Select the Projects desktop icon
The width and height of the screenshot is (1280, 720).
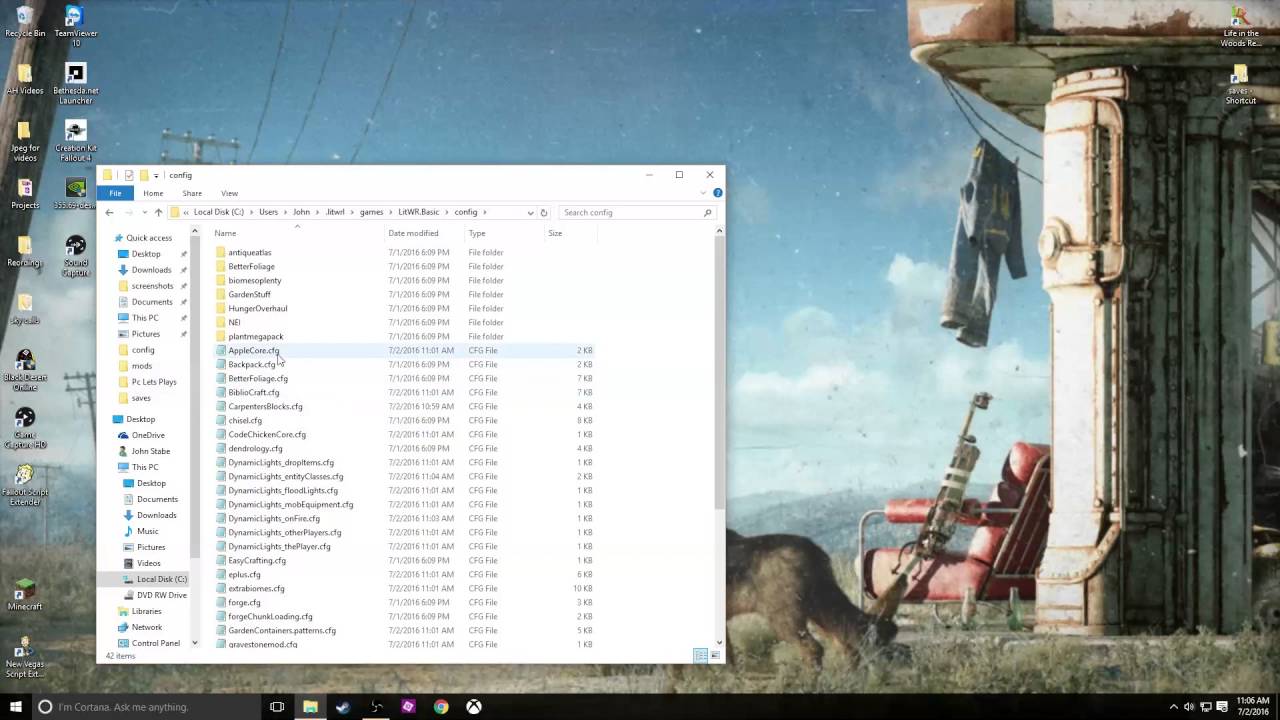tap(25, 193)
